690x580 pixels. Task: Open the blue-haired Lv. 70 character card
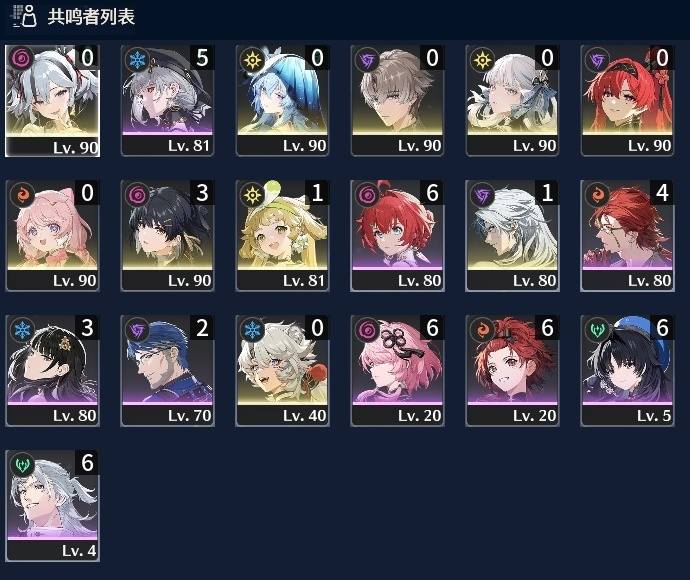click(167, 371)
